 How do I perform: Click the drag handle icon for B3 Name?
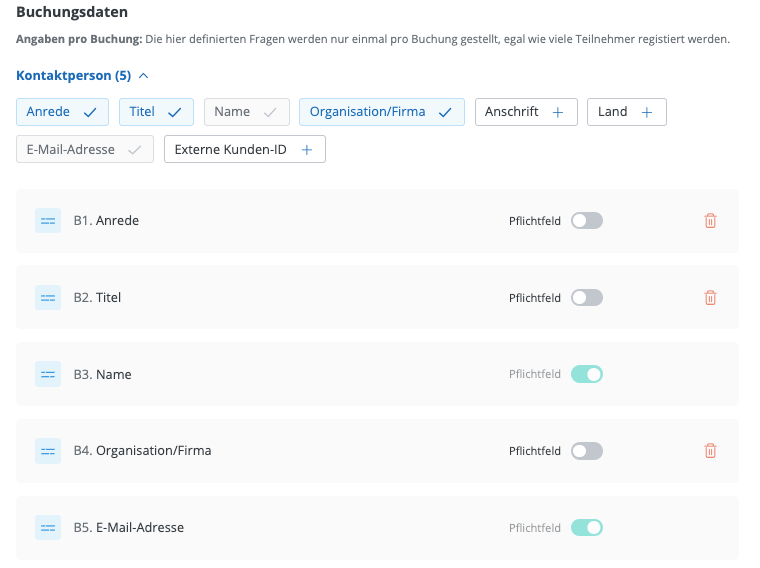click(48, 374)
